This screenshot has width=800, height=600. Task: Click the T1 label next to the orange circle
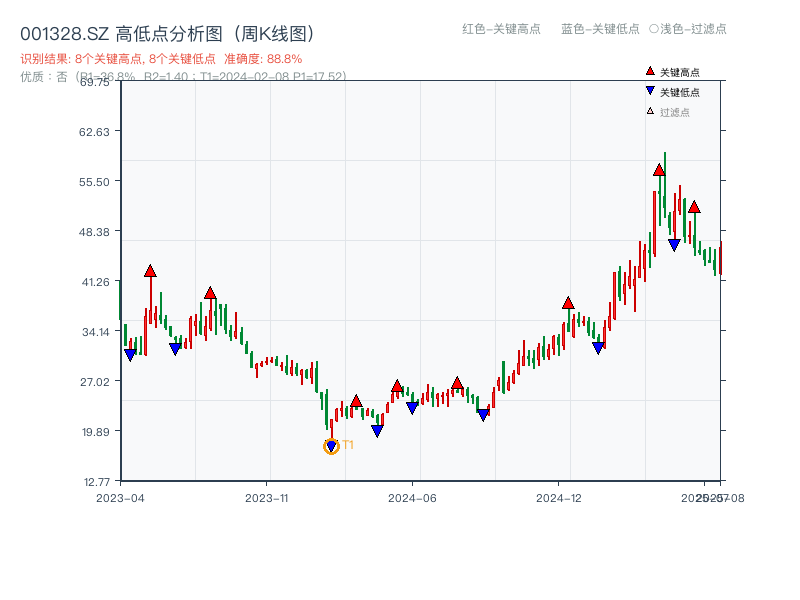pos(349,444)
